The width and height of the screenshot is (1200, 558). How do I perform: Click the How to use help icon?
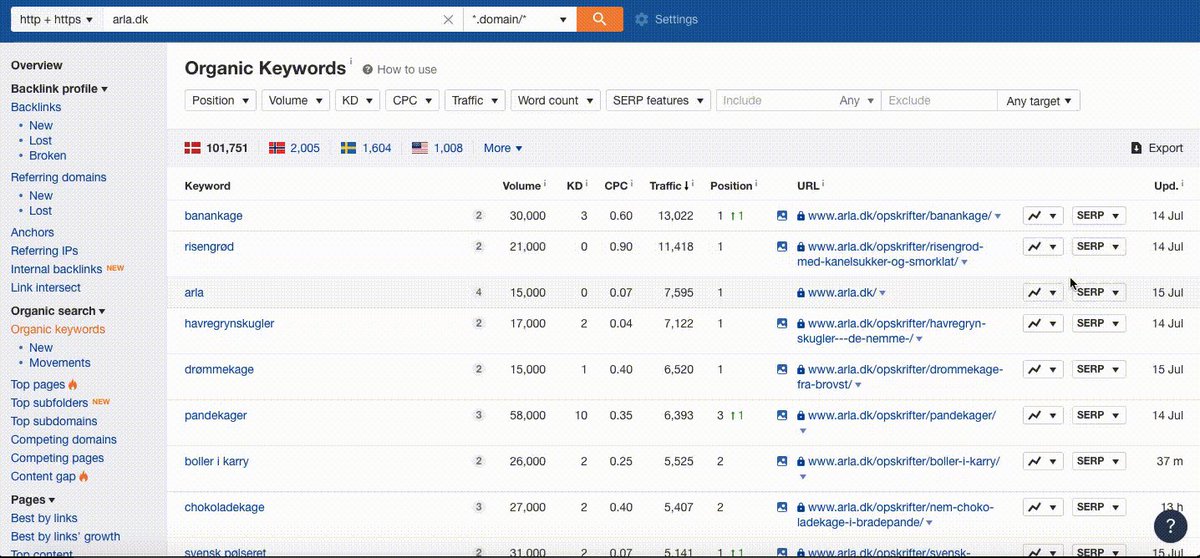click(368, 70)
